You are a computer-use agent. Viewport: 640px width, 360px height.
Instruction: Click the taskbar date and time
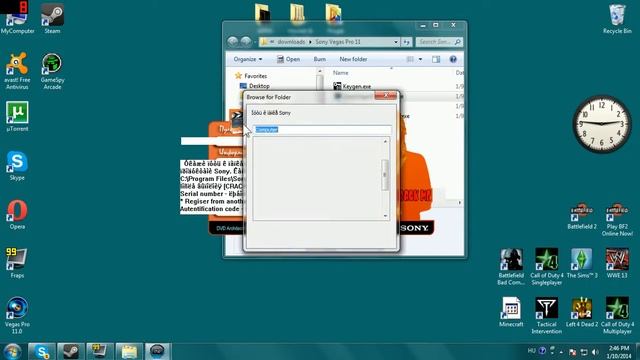pyautogui.click(x=618, y=352)
